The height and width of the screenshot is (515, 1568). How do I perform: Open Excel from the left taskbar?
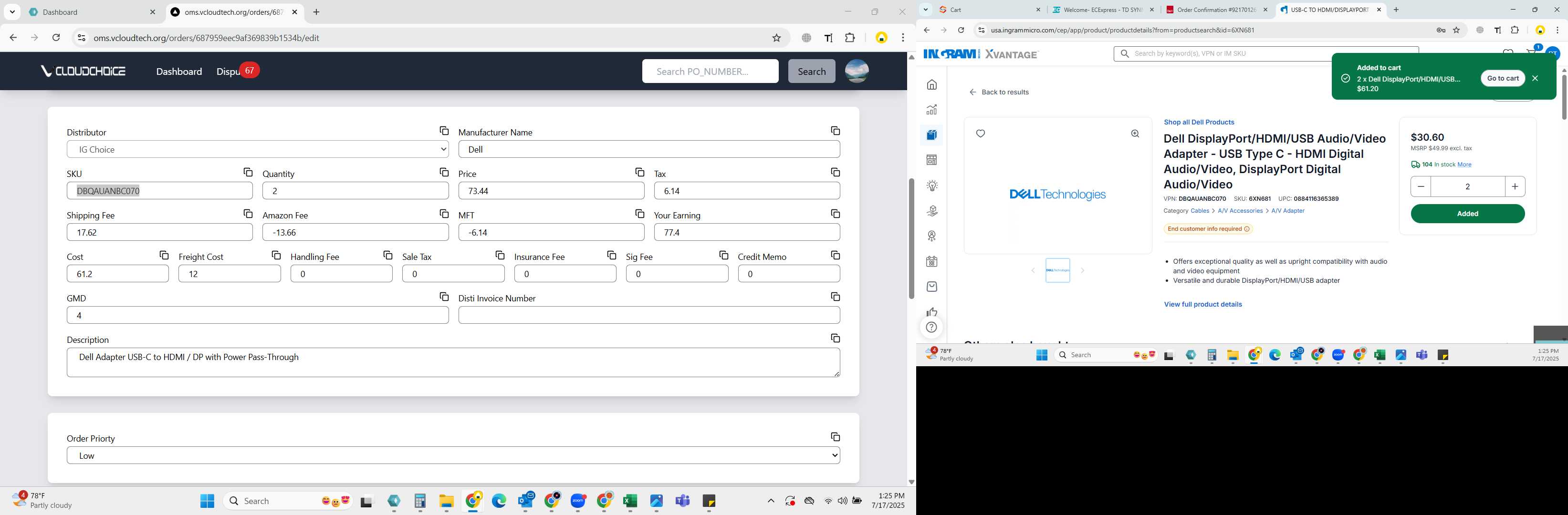click(x=629, y=500)
